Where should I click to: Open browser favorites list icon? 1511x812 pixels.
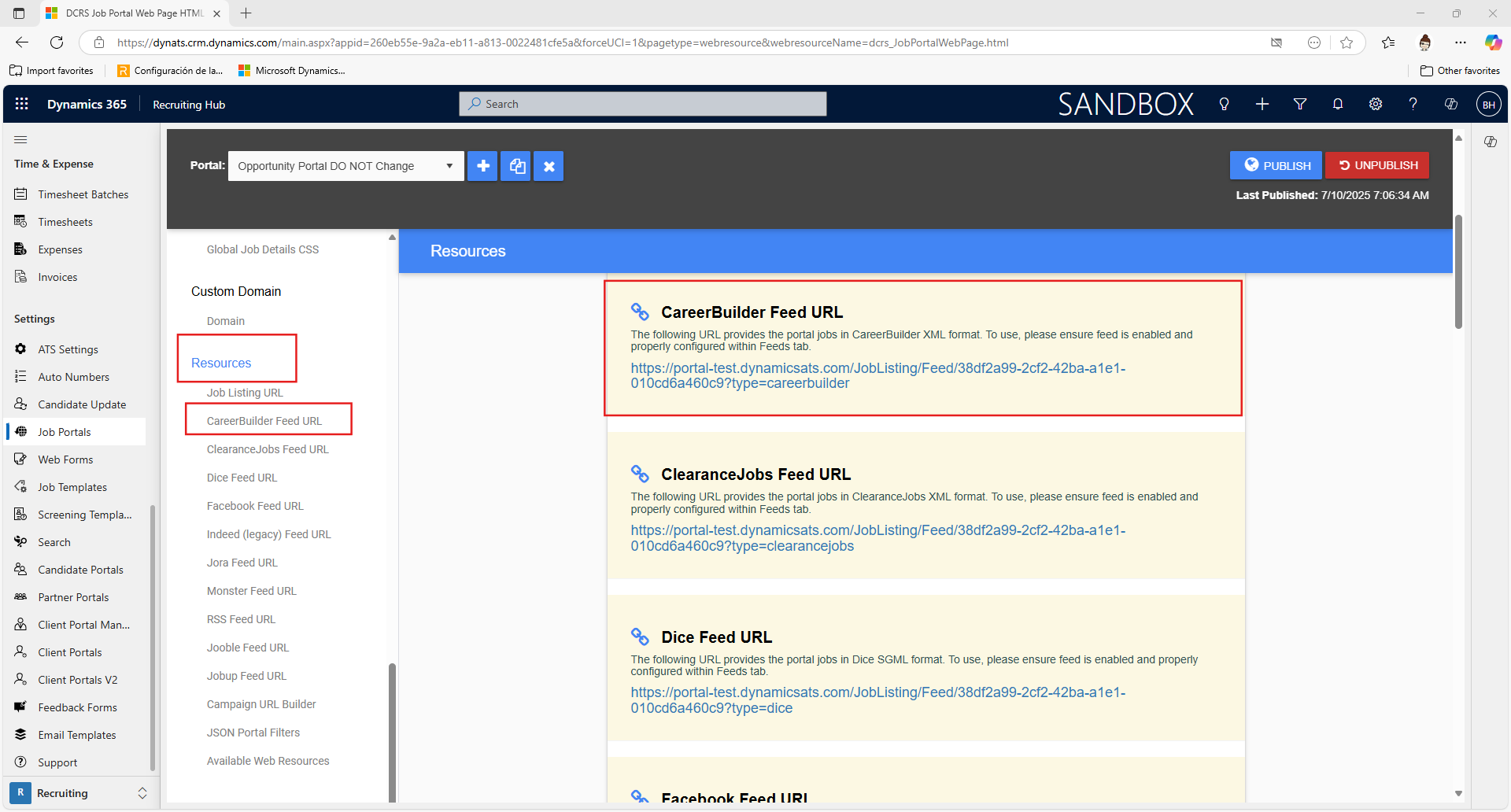coord(1388,42)
